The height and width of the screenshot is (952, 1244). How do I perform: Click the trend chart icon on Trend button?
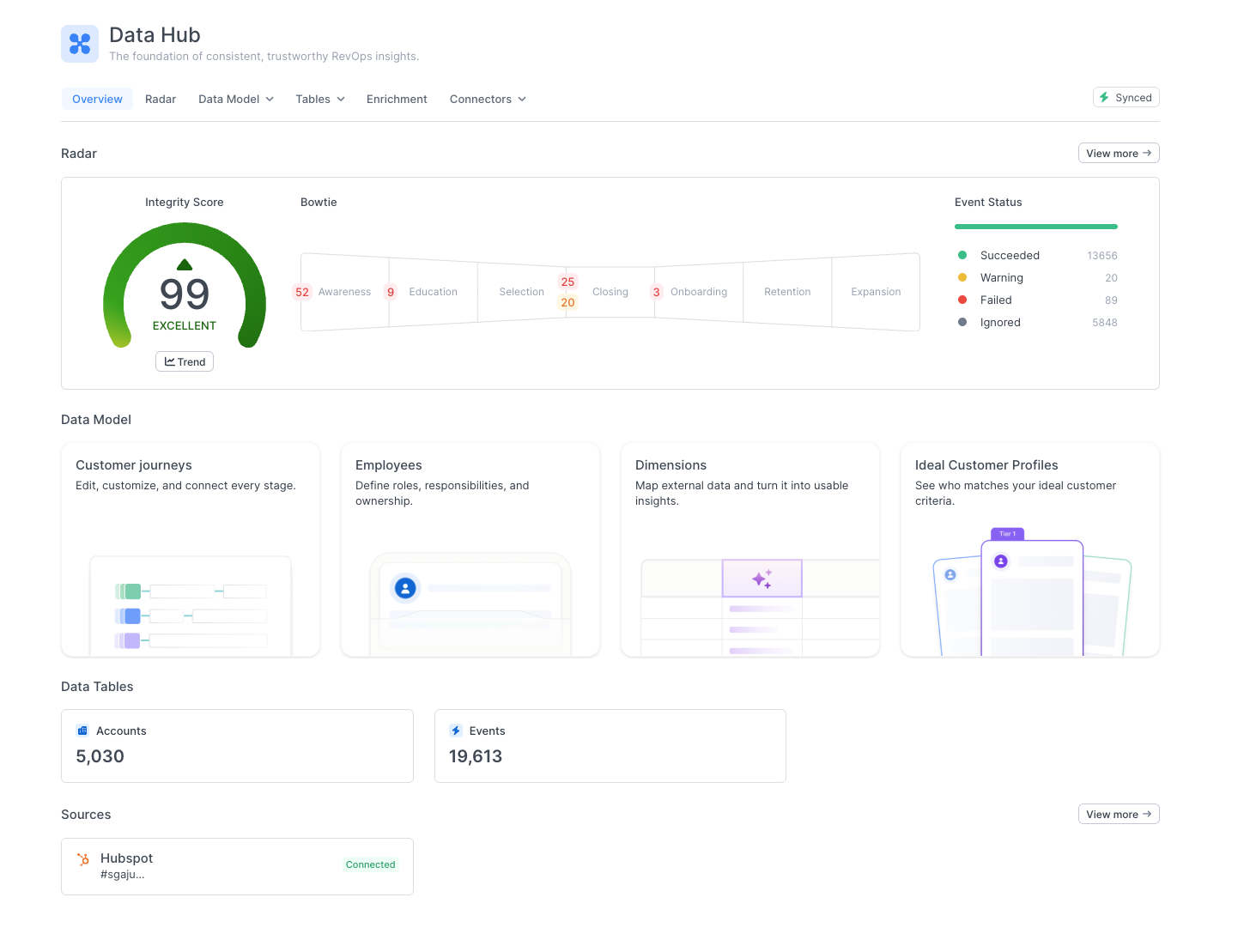pos(170,362)
